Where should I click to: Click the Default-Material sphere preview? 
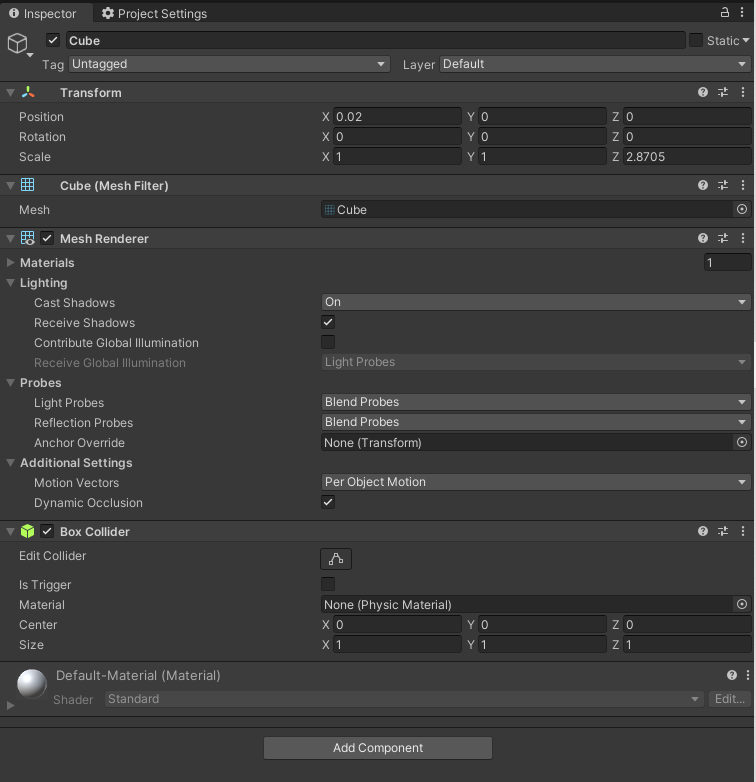32,684
